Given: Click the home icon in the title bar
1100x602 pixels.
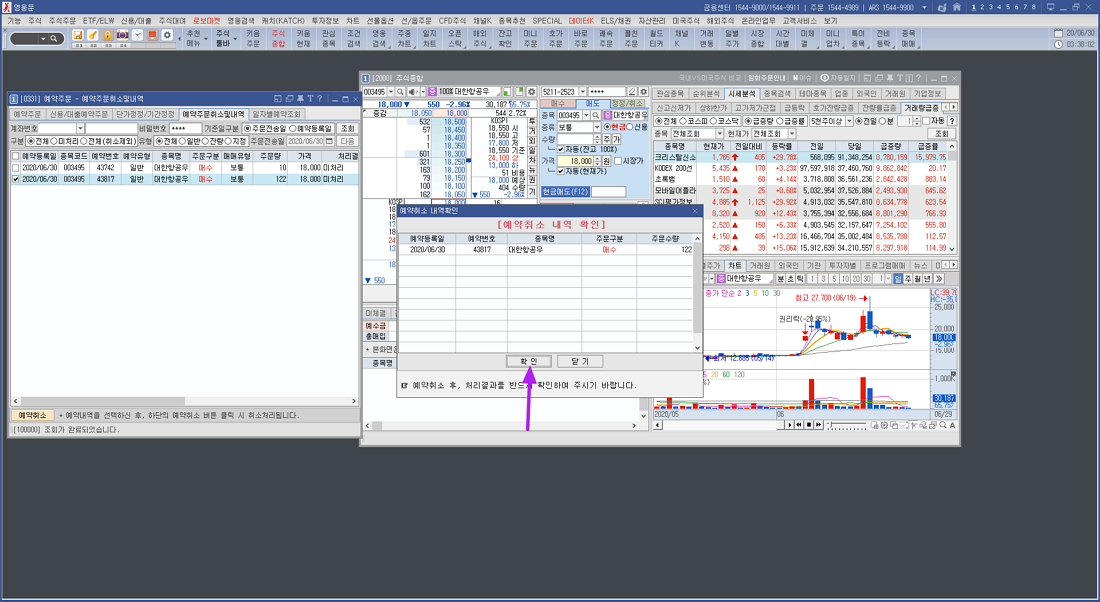Looking at the screenshot, I should click(957, 7).
